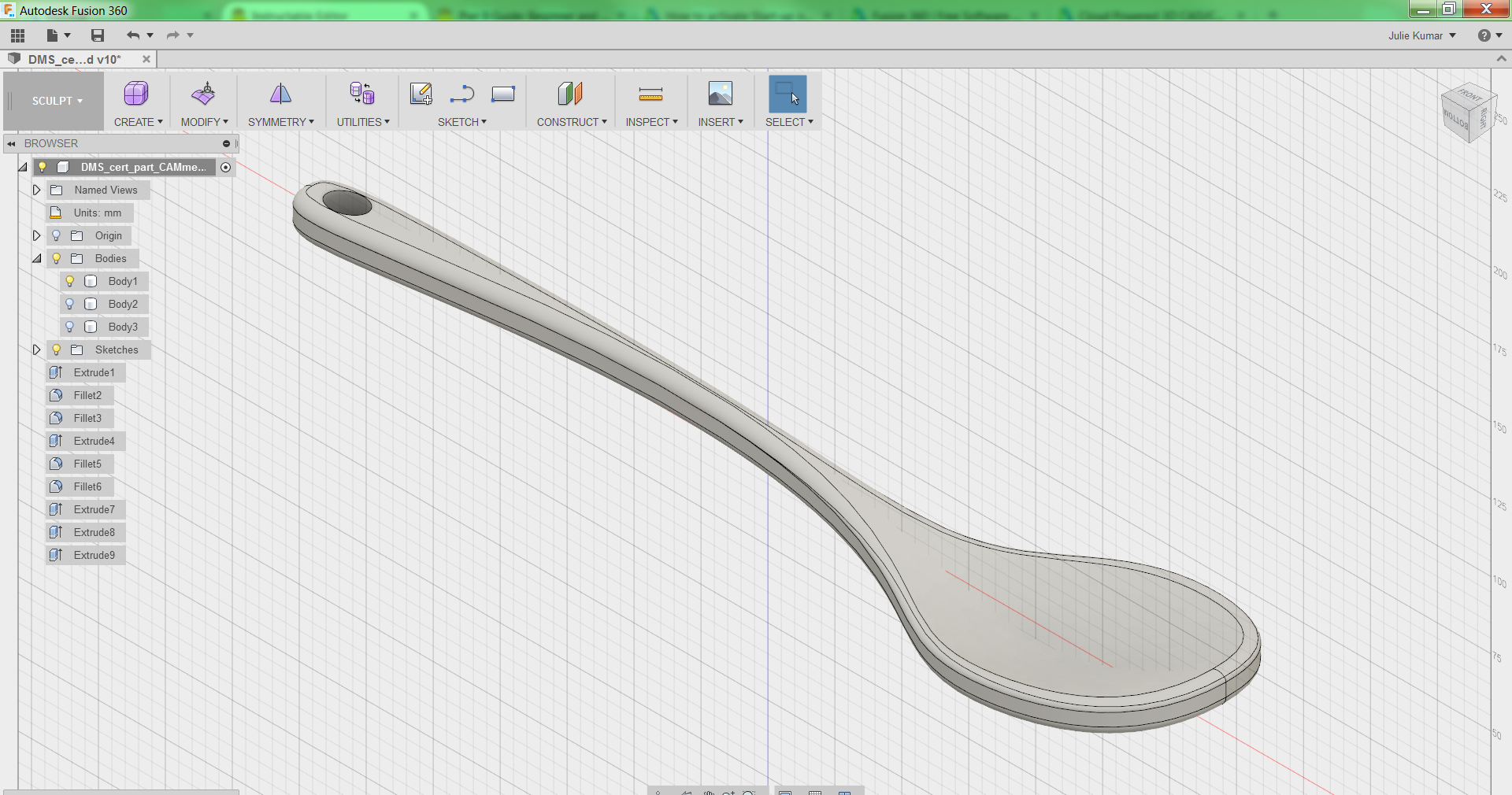The image size is (1512, 795).
Task: Expand the Sketches folder
Action: pos(36,349)
